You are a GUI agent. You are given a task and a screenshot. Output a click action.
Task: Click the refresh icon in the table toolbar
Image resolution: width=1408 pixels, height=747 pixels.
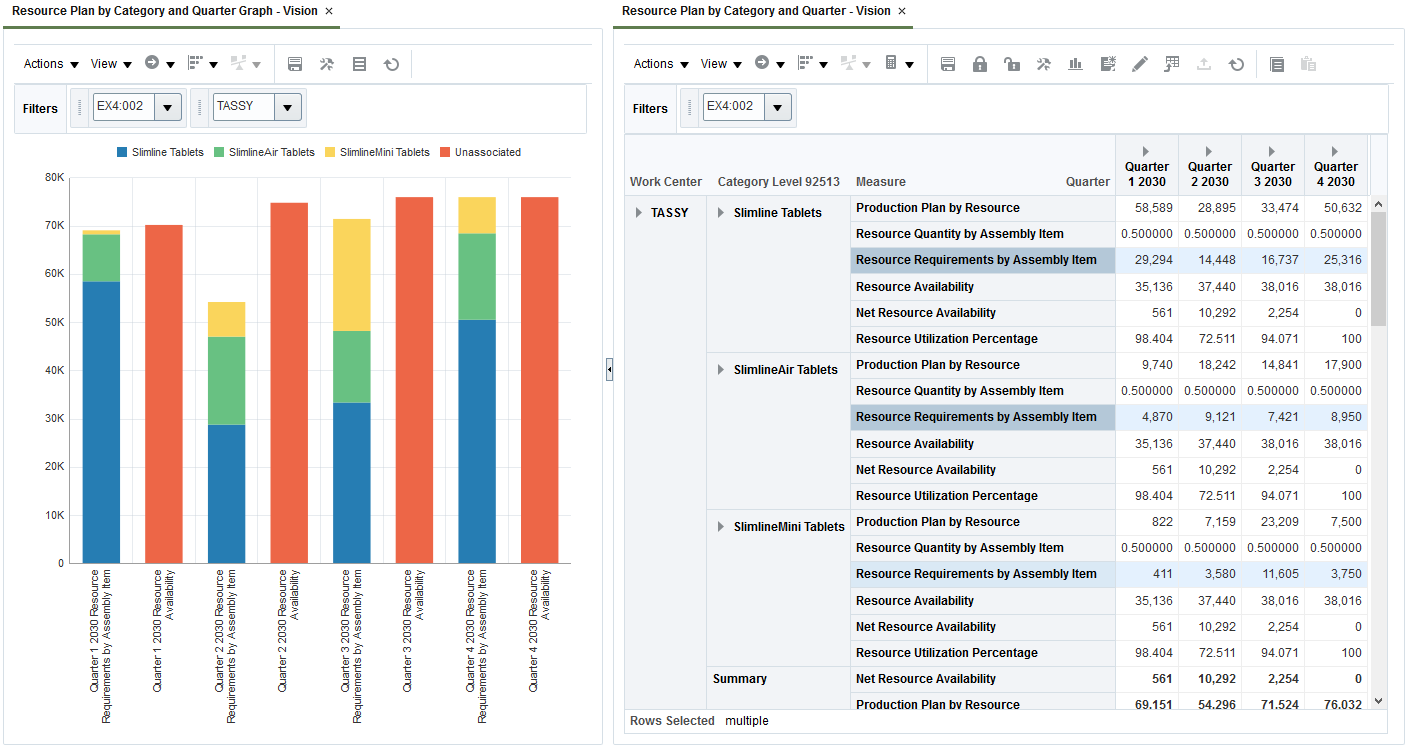(x=1236, y=64)
